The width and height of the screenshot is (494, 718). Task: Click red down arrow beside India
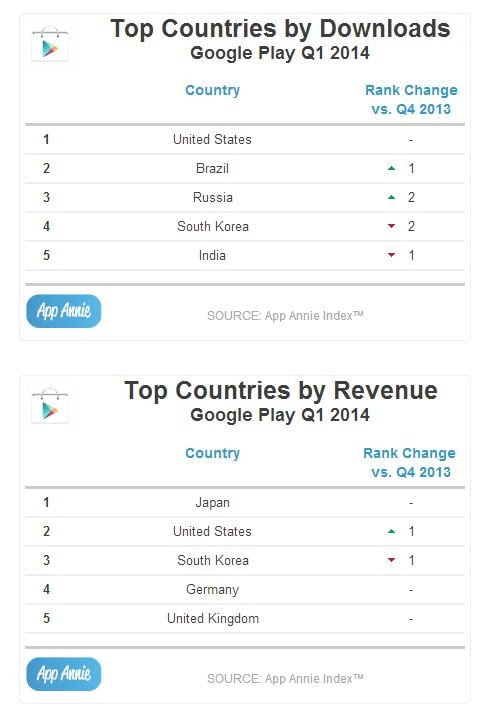(391, 255)
